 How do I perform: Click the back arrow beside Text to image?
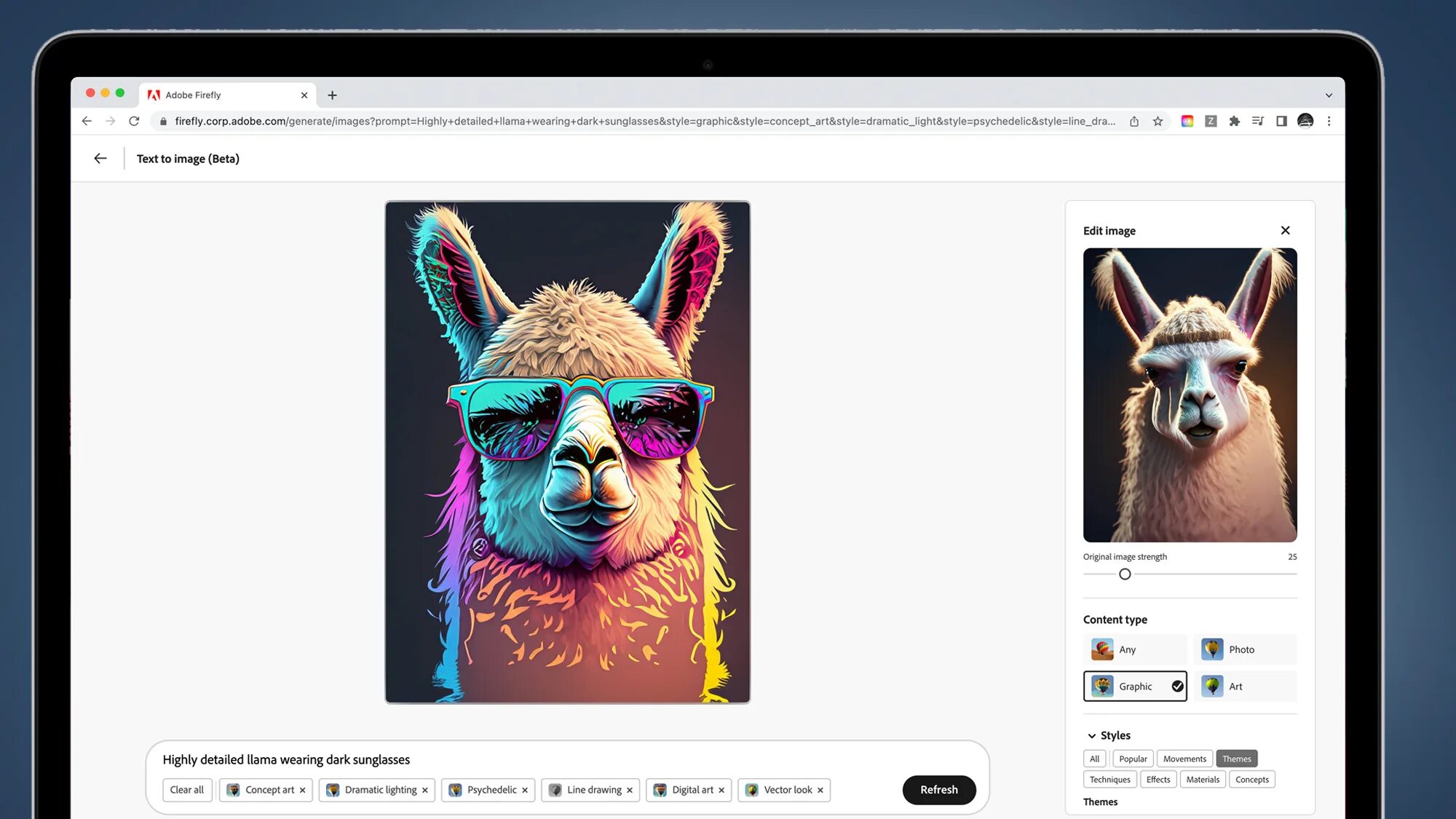coord(100,159)
